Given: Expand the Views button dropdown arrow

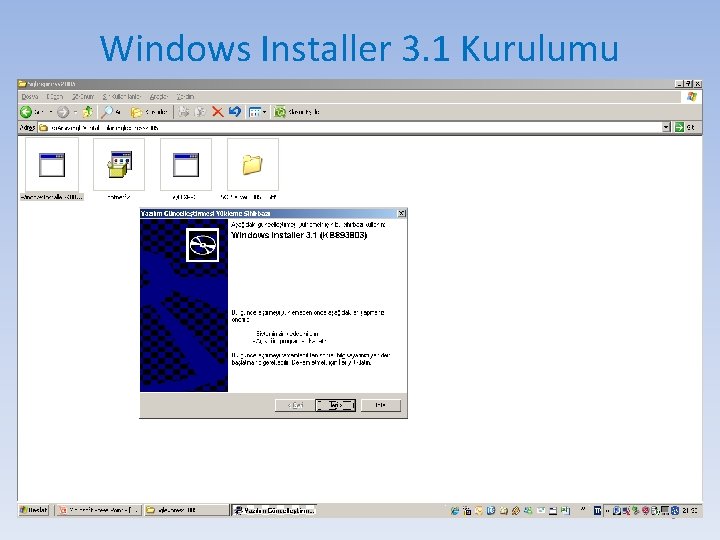Looking at the screenshot, I should coord(264,112).
